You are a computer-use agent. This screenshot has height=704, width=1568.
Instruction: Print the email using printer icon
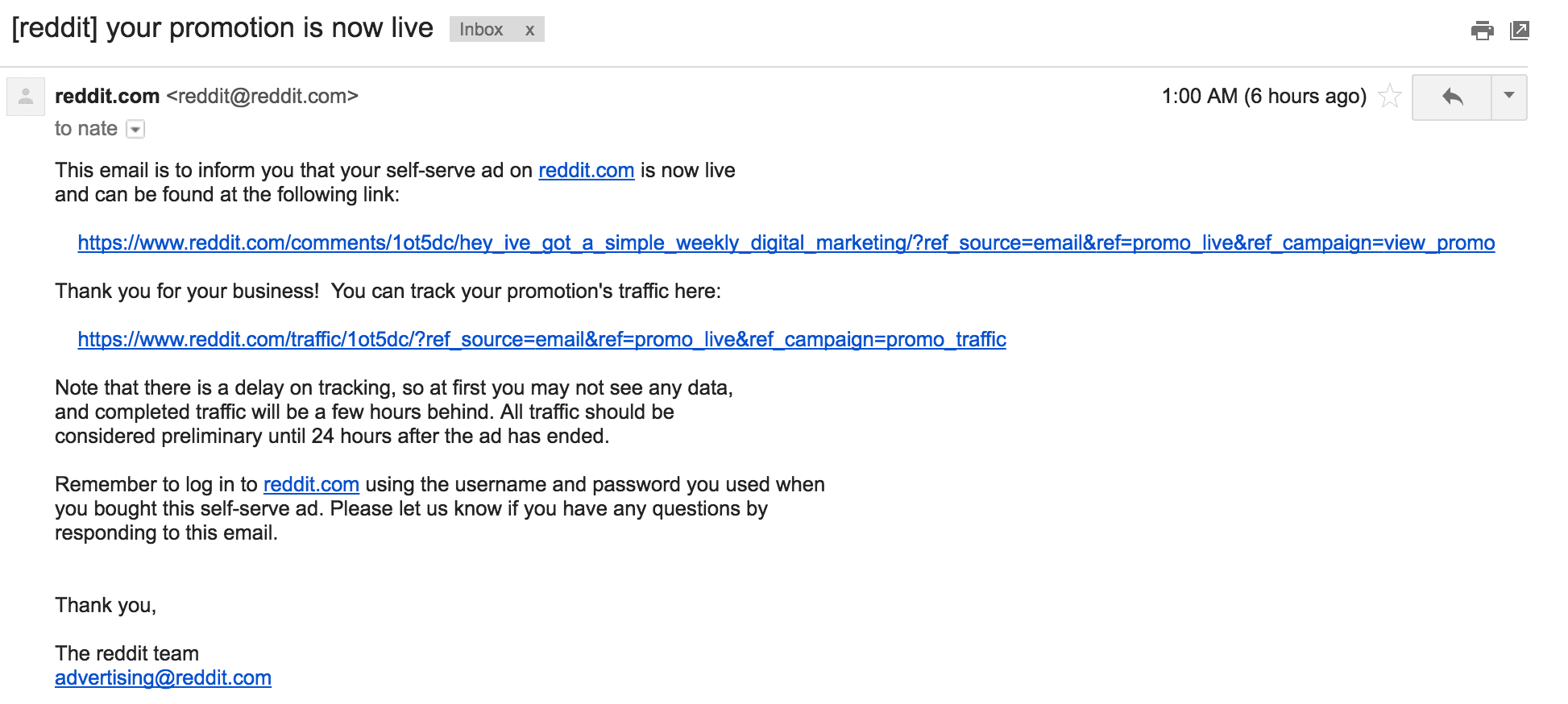point(1482,31)
